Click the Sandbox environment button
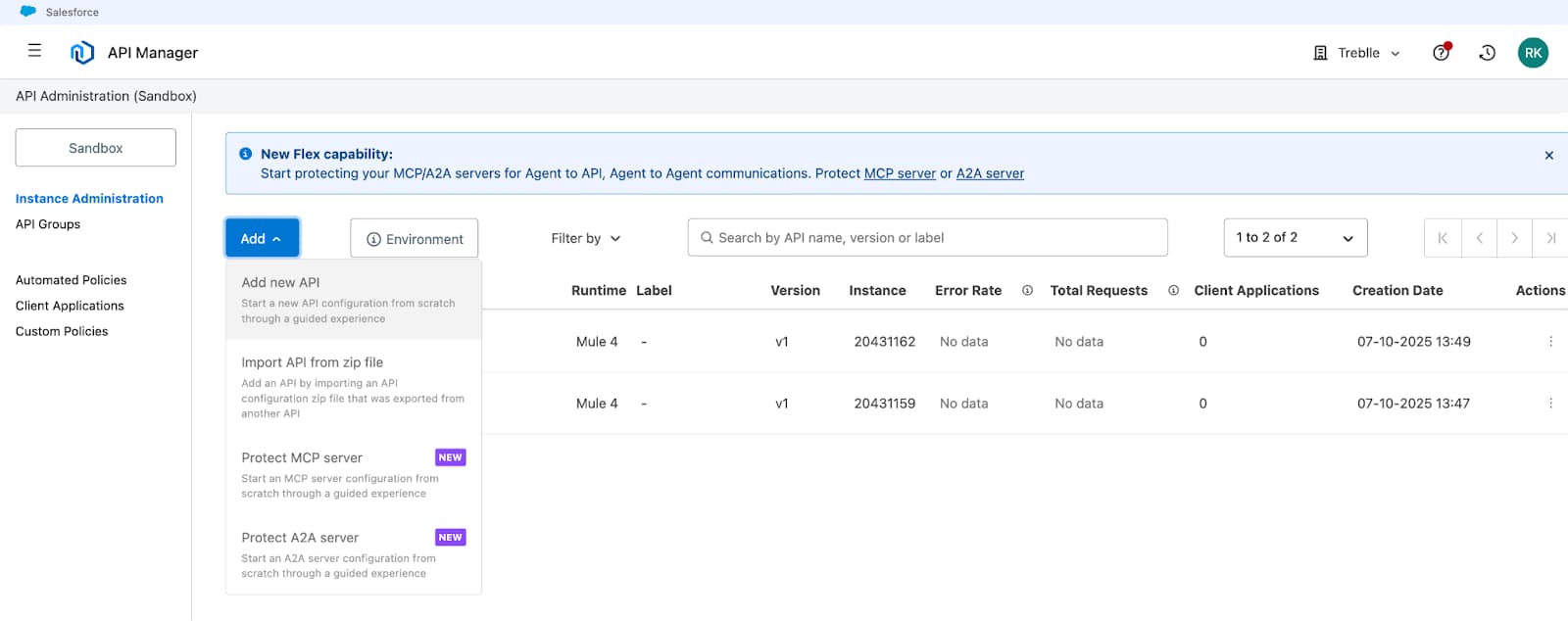The image size is (1568, 621). click(96, 148)
